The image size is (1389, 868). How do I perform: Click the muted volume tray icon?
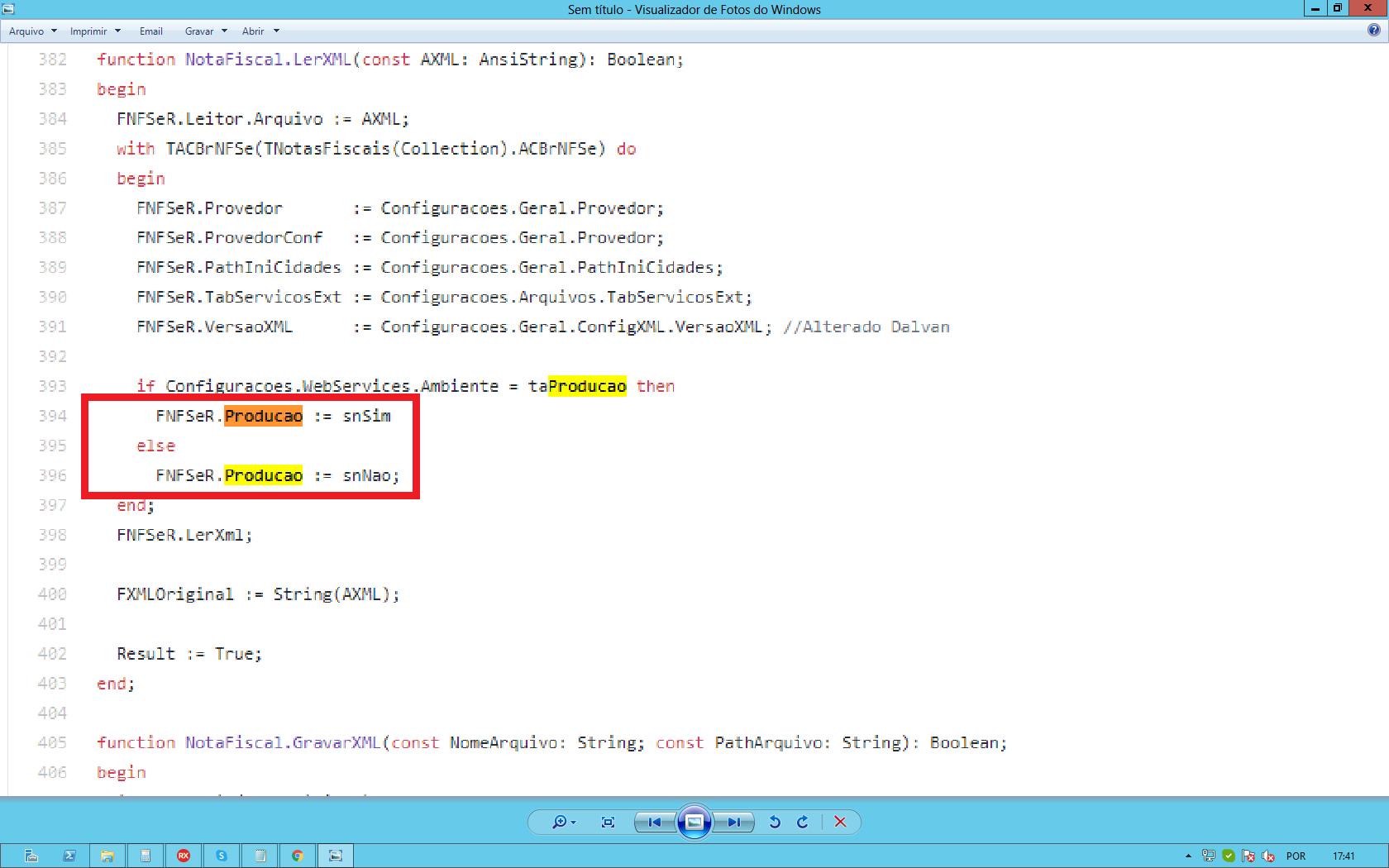1268,856
